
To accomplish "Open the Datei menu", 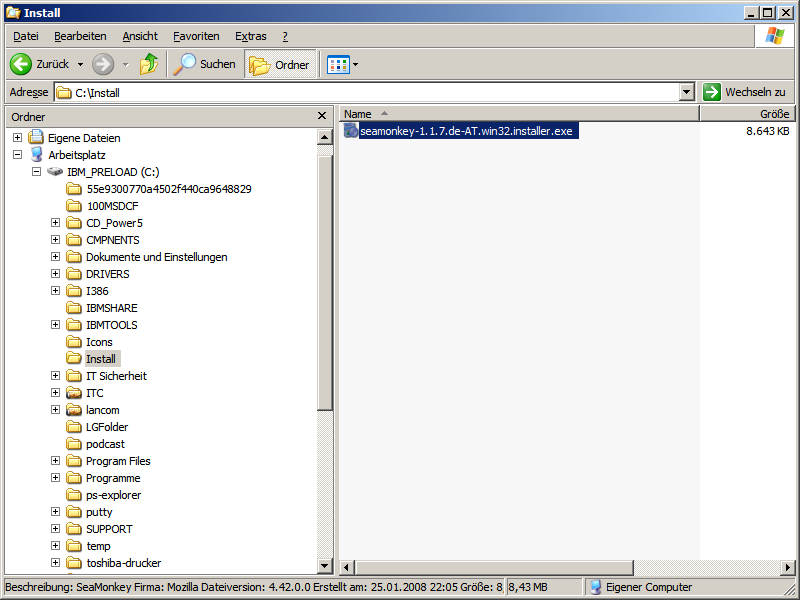I will pyautogui.click(x=26, y=36).
